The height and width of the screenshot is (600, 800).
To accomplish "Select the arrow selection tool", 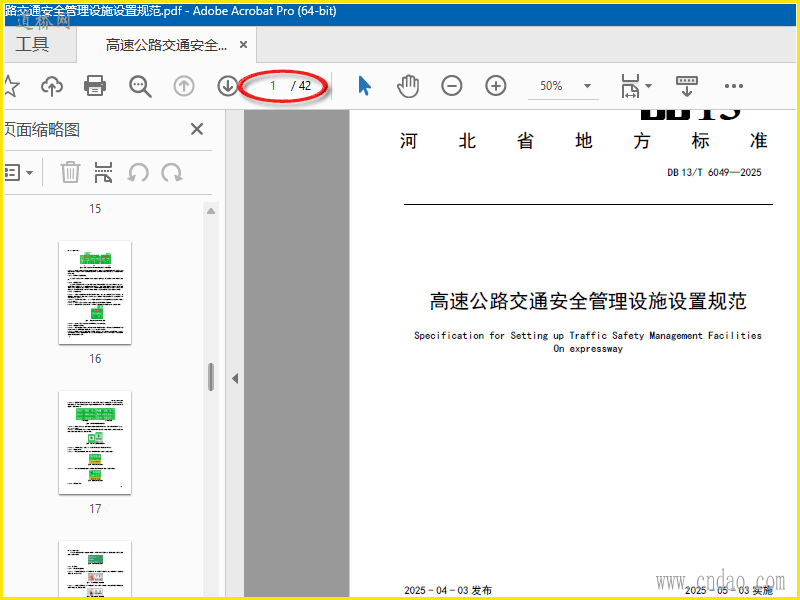I will click(x=364, y=86).
